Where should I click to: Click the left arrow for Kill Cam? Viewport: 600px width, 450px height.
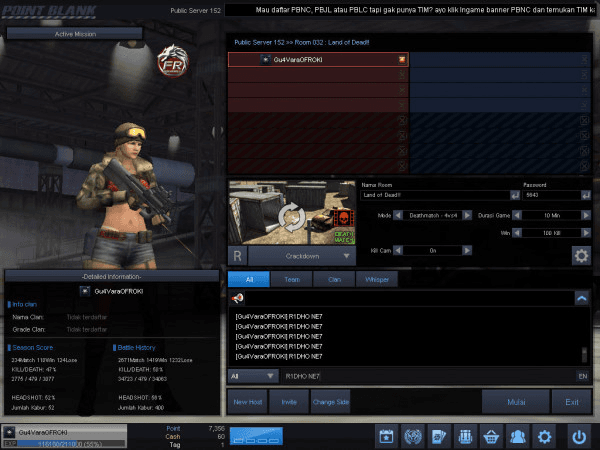click(398, 250)
